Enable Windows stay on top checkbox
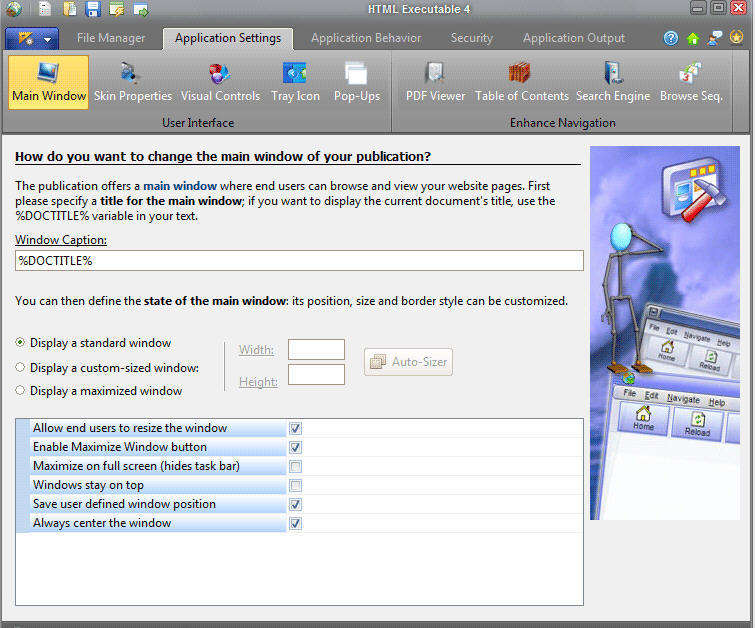Screen dimensions: 755x628 click(296, 485)
